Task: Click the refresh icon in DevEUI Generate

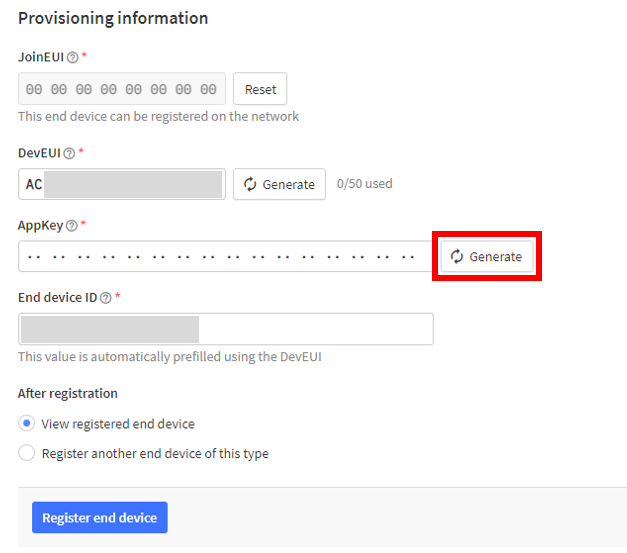Action: click(250, 184)
